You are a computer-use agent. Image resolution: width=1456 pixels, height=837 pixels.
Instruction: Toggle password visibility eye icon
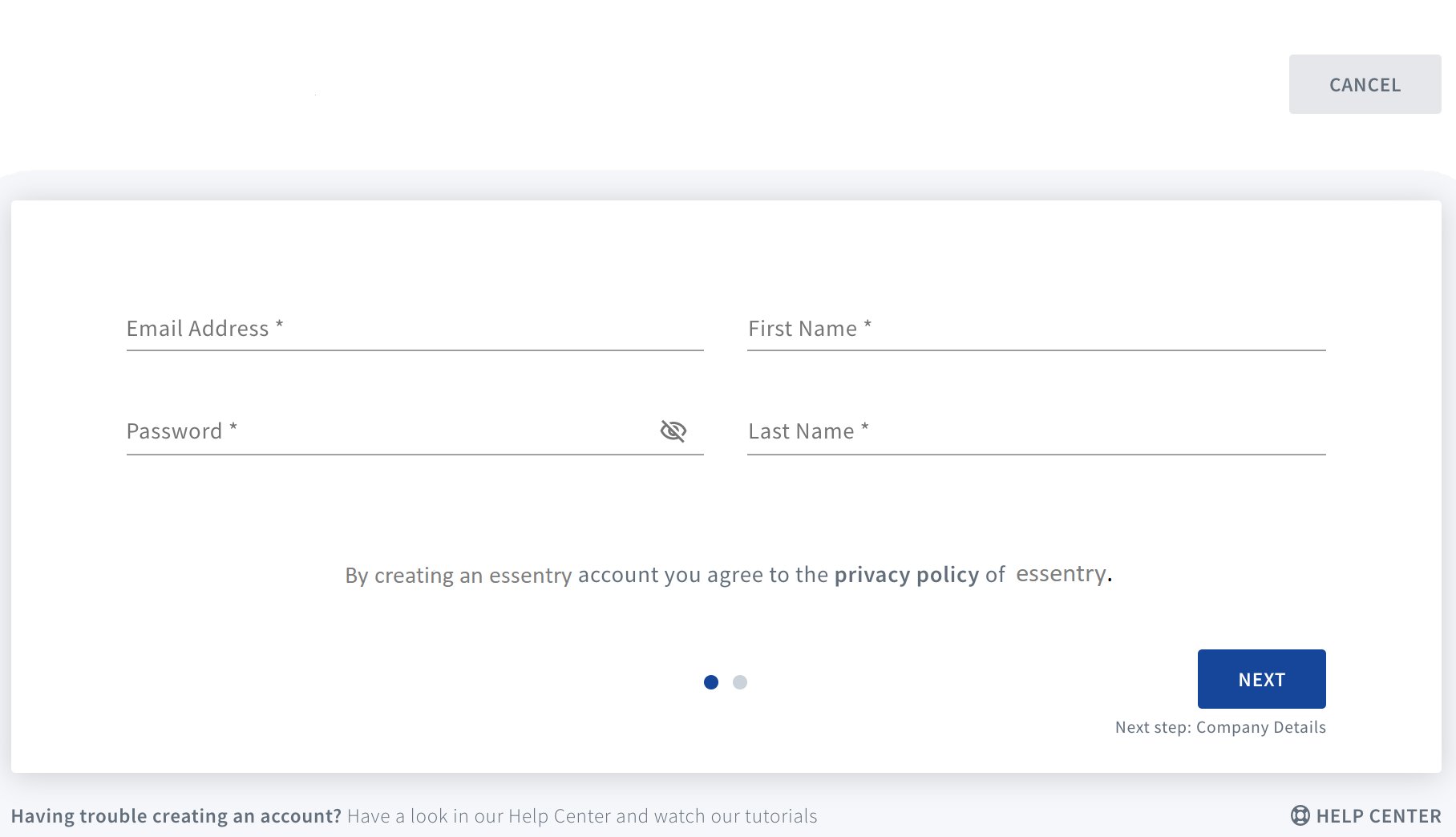point(673,431)
